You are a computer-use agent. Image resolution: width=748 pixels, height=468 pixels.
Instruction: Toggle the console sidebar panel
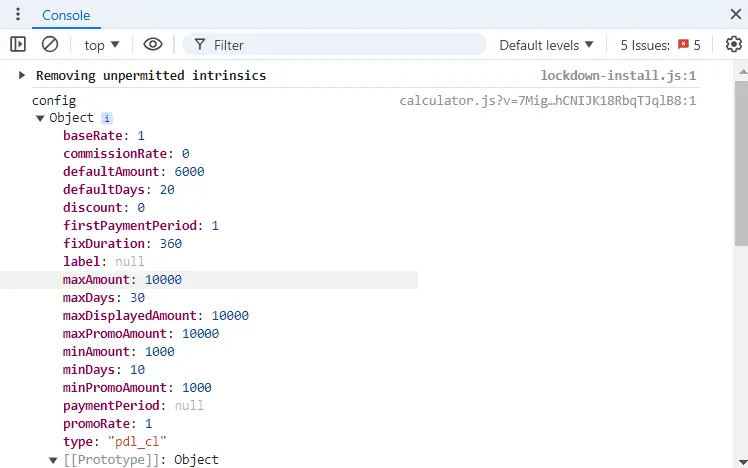click(x=18, y=44)
